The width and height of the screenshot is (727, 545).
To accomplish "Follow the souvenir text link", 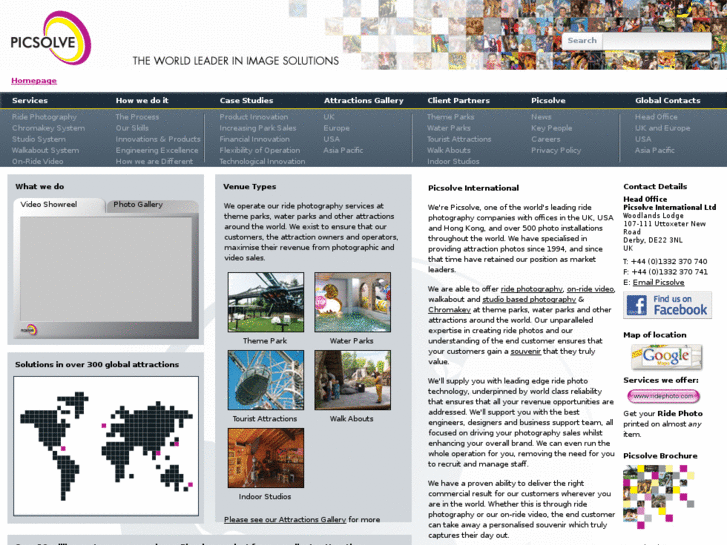I will (x=525, y=352).
